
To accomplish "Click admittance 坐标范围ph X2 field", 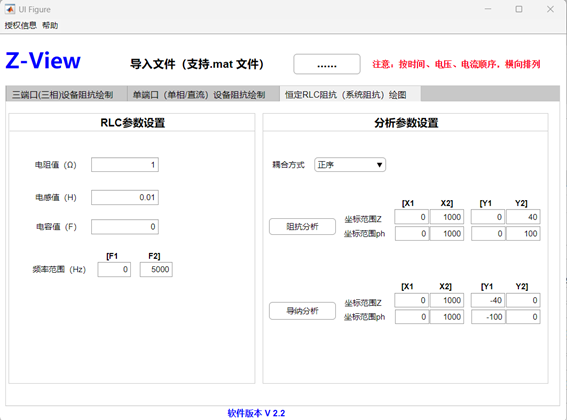I will point(447,317).
